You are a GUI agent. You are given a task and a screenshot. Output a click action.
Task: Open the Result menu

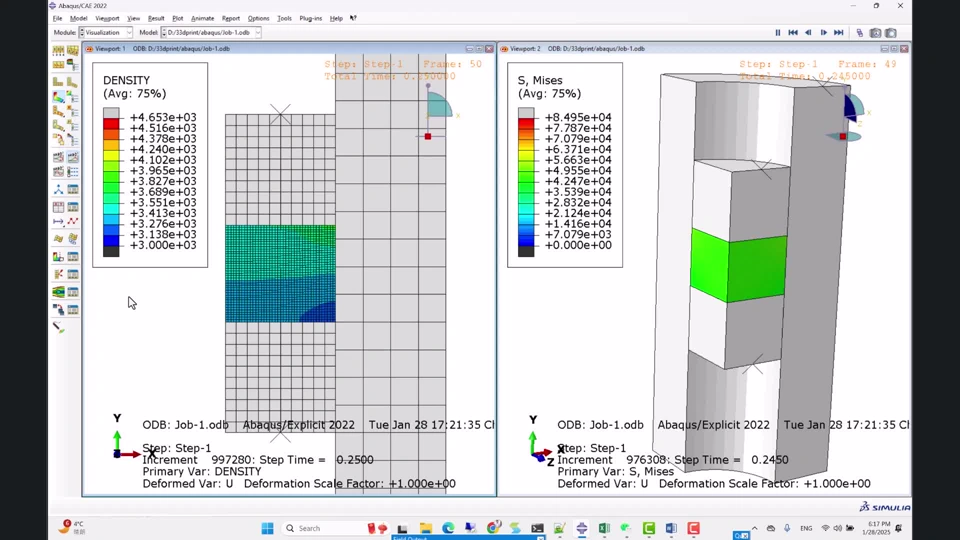[x=156, y=18]
